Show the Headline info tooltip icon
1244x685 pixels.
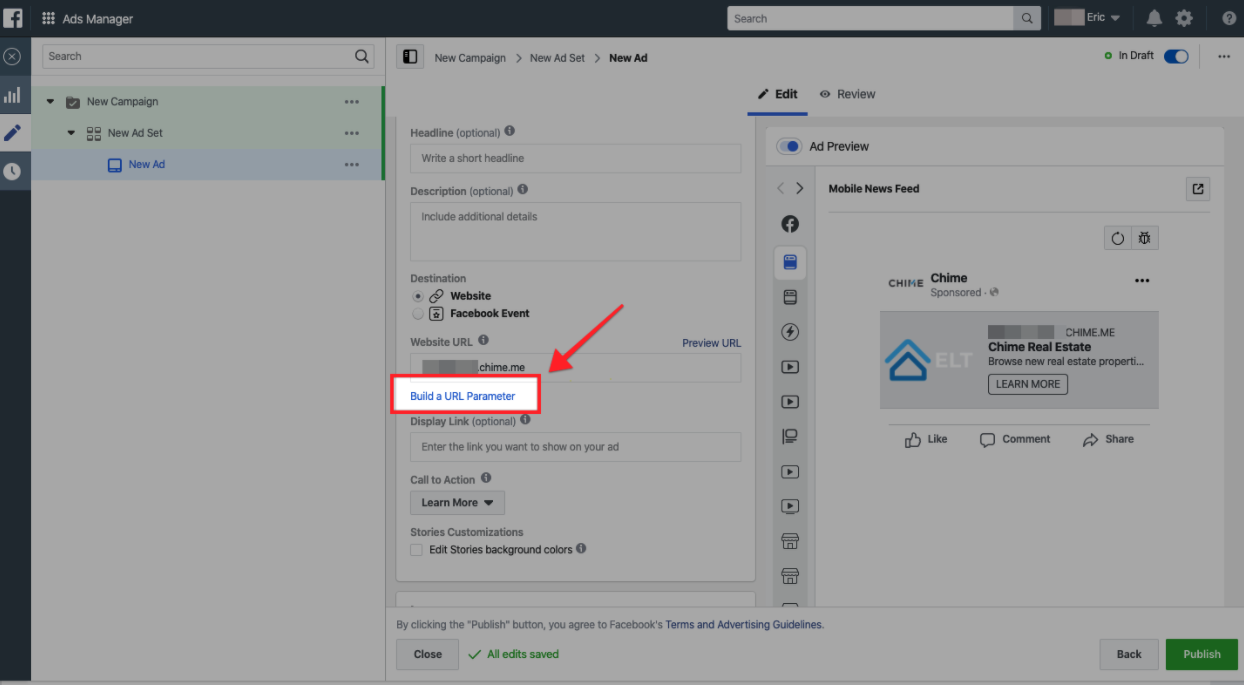coord(510,131)
